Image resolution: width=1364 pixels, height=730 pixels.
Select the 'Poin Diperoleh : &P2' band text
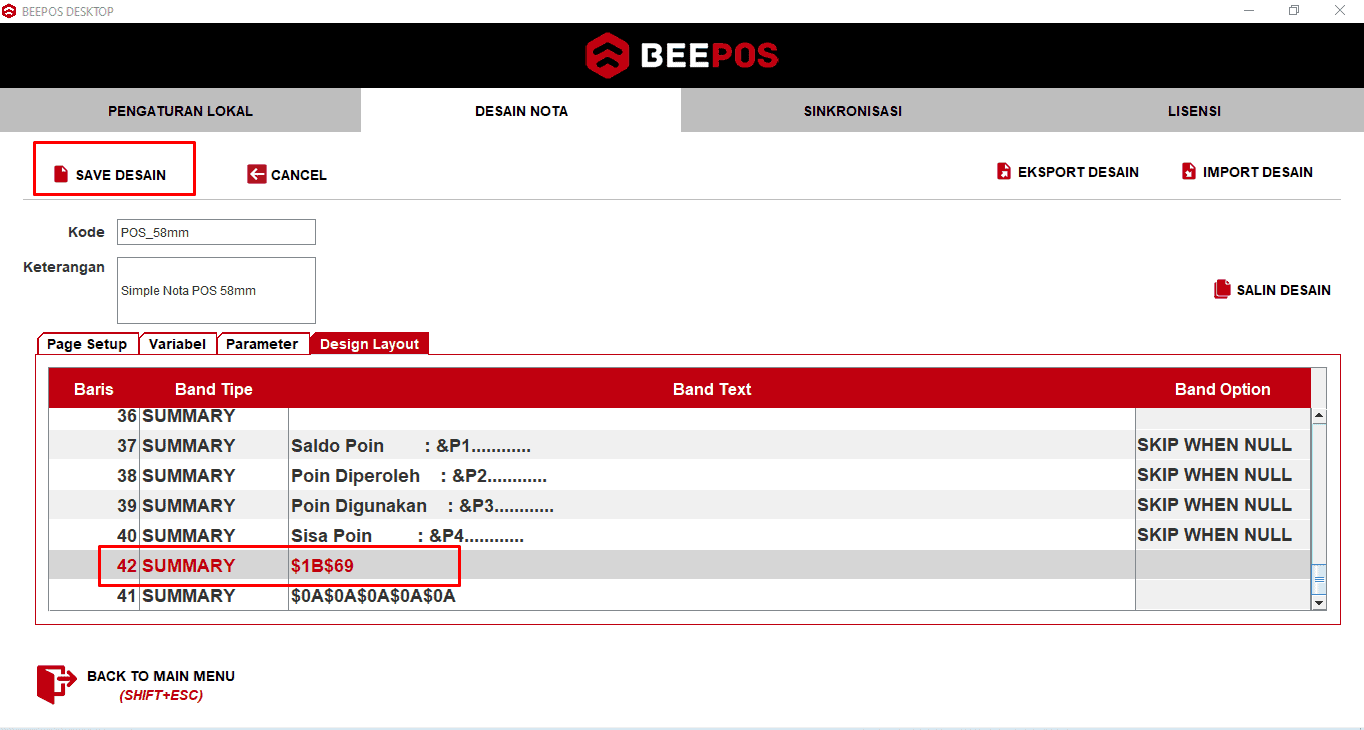(x=418, y=476)
